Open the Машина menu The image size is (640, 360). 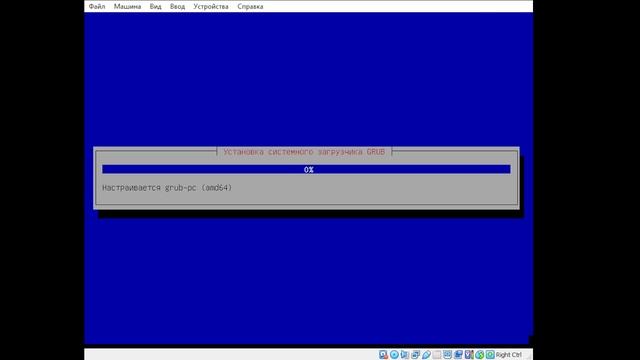coord(127,7)
